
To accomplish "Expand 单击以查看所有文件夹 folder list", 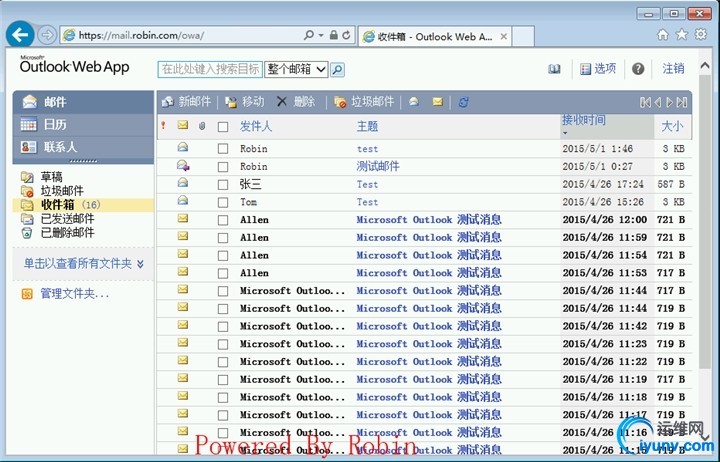I will (84, 264).
